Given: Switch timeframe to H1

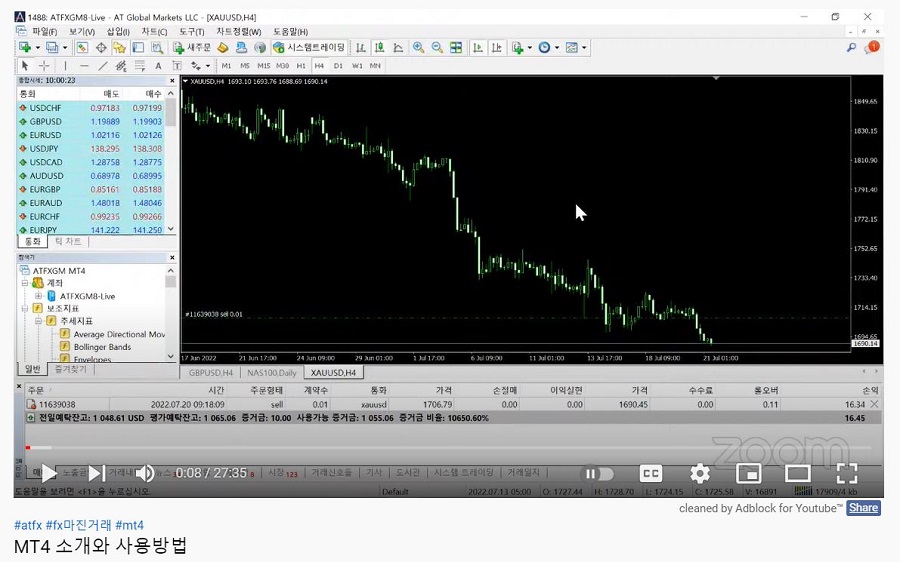Looking at the screenshot, I should [x=301, y=66].
